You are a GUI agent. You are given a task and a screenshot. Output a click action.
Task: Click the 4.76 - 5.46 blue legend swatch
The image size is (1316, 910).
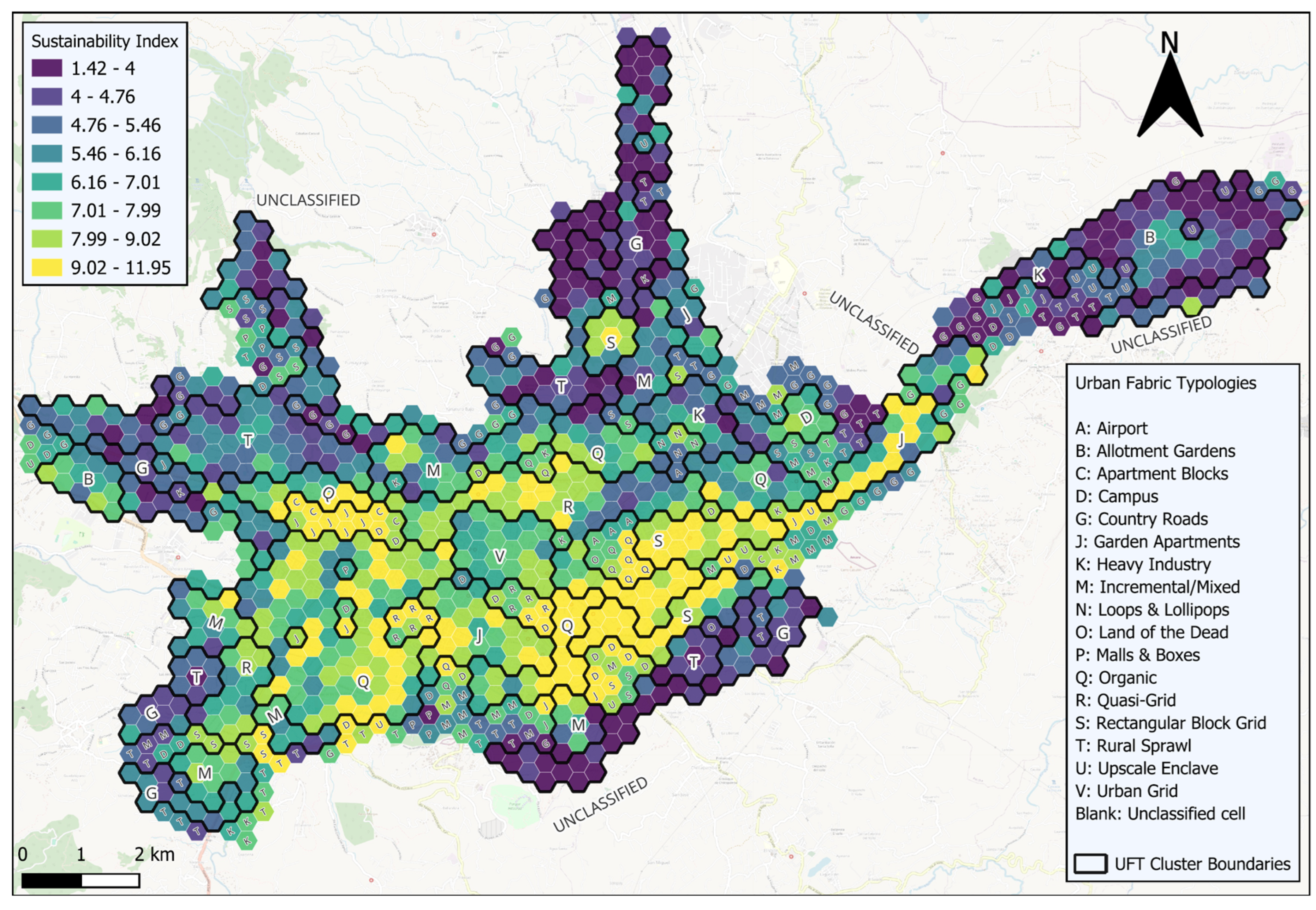[x=47, y=125]
